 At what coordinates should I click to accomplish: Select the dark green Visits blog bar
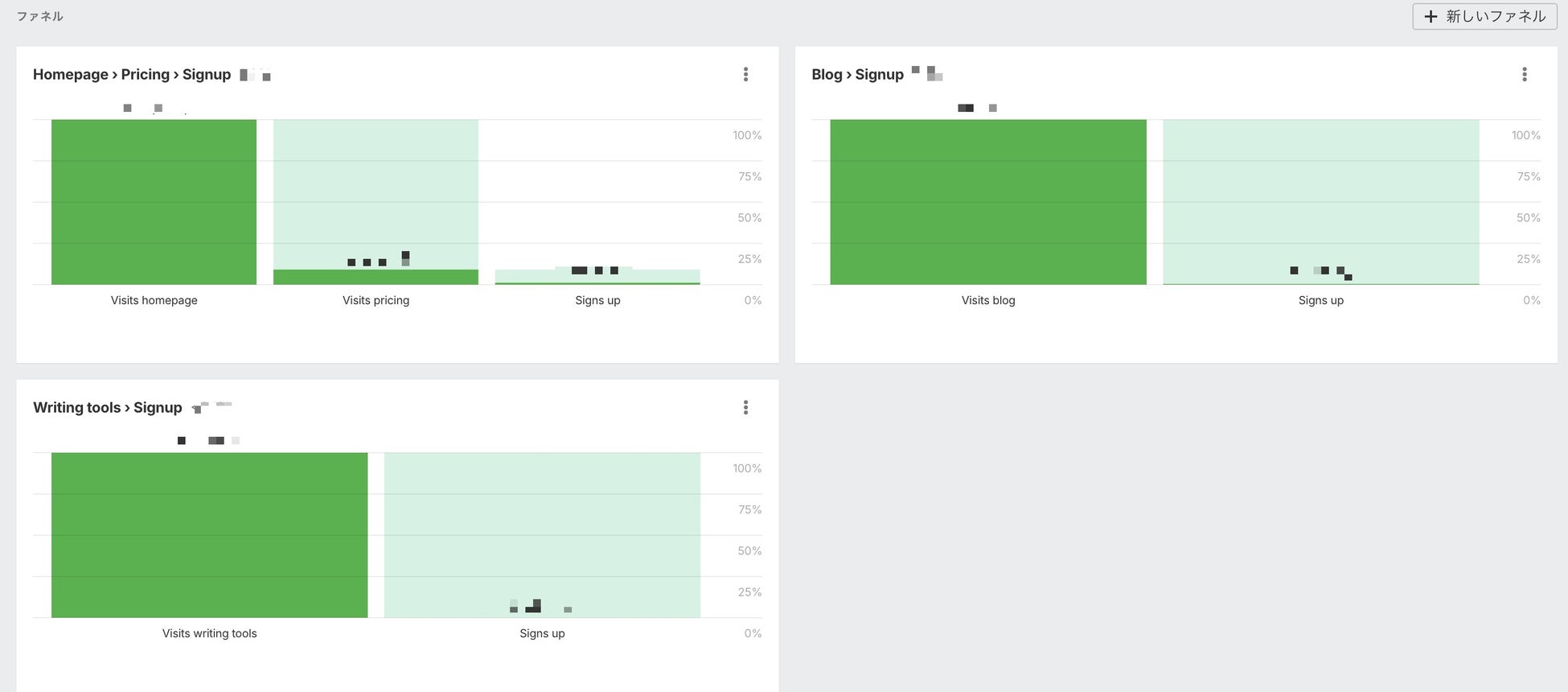point(988,201)
